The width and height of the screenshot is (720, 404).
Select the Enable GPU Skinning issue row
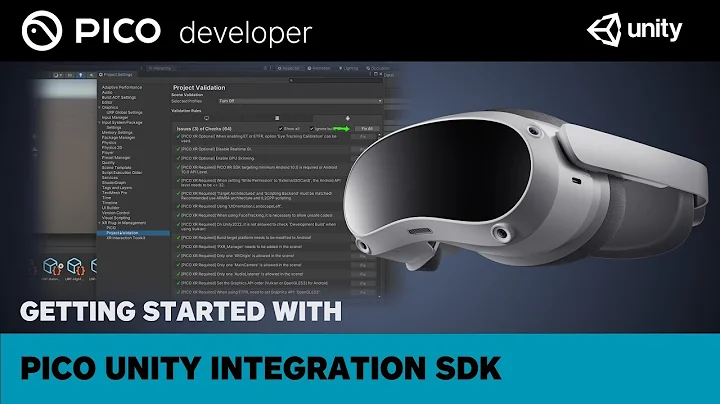[x=263, y=158]
